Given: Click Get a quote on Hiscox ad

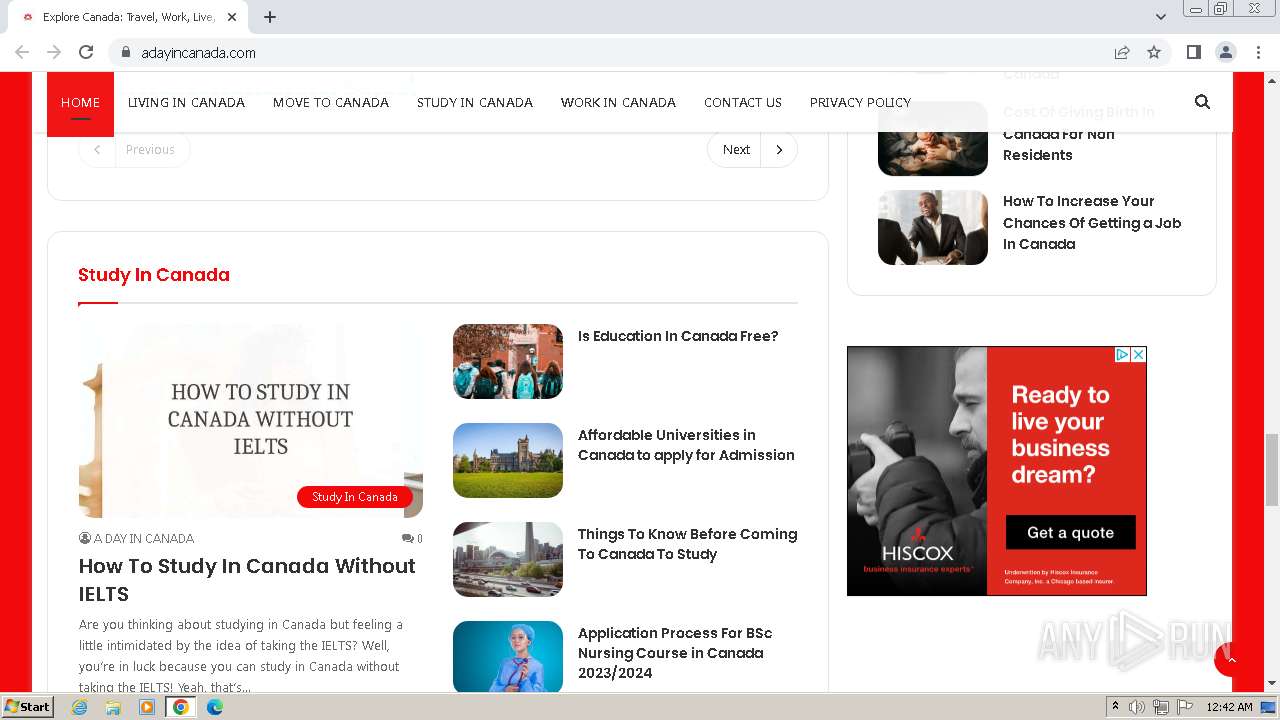Looking at the screenshot, I should [x=1071, y=533].
